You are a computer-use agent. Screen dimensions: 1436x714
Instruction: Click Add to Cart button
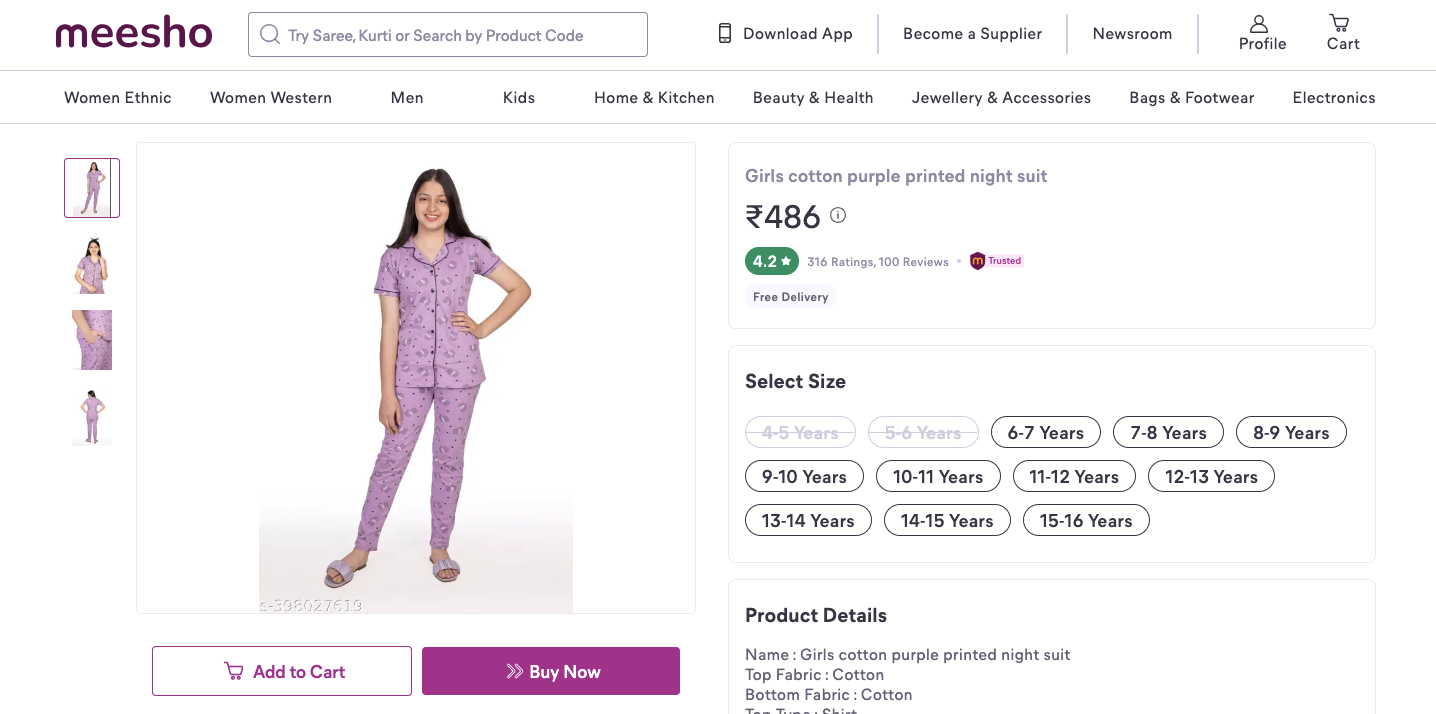(x=282, y=671)
